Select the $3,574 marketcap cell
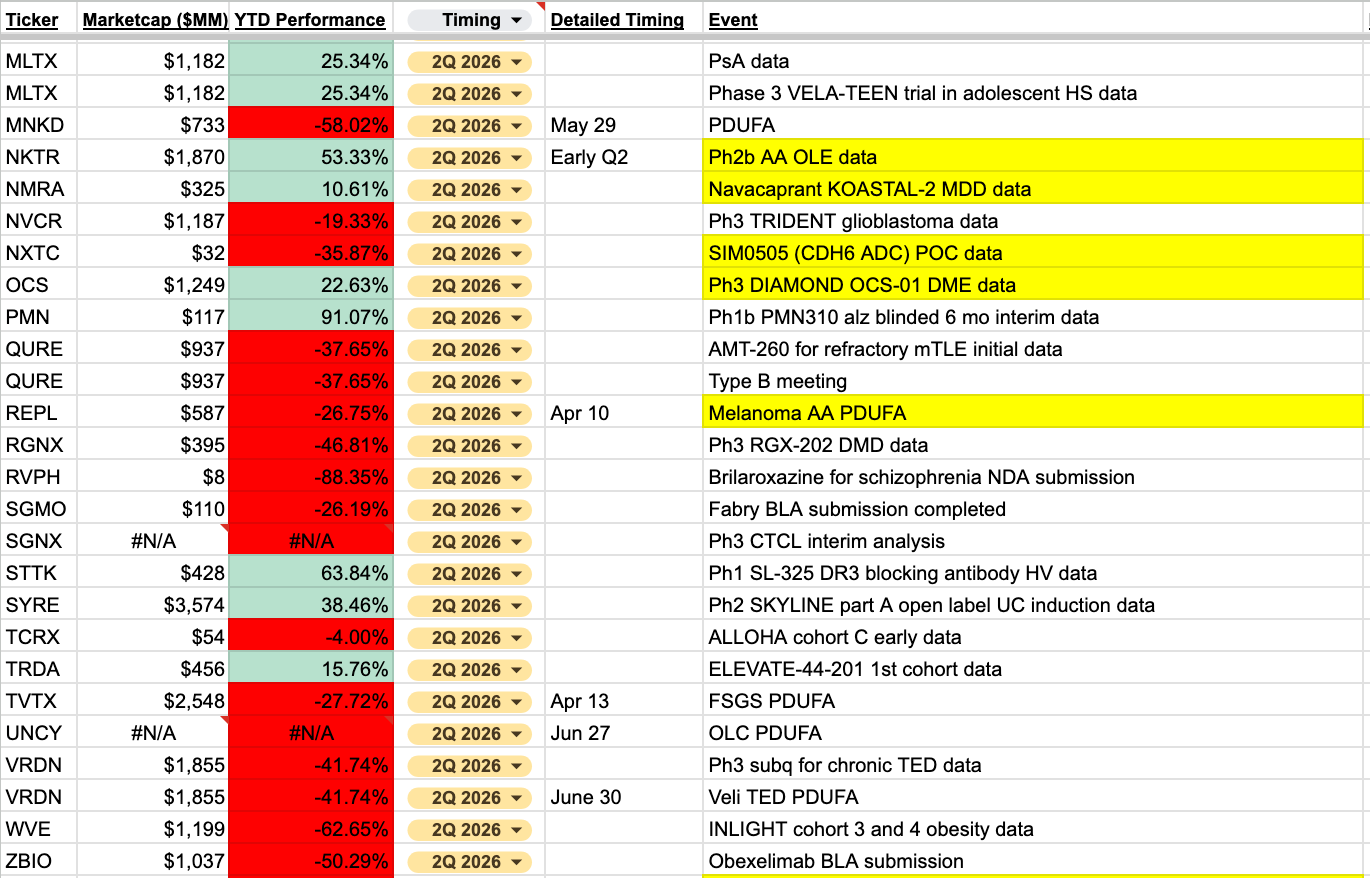 (x=153, y=605)
